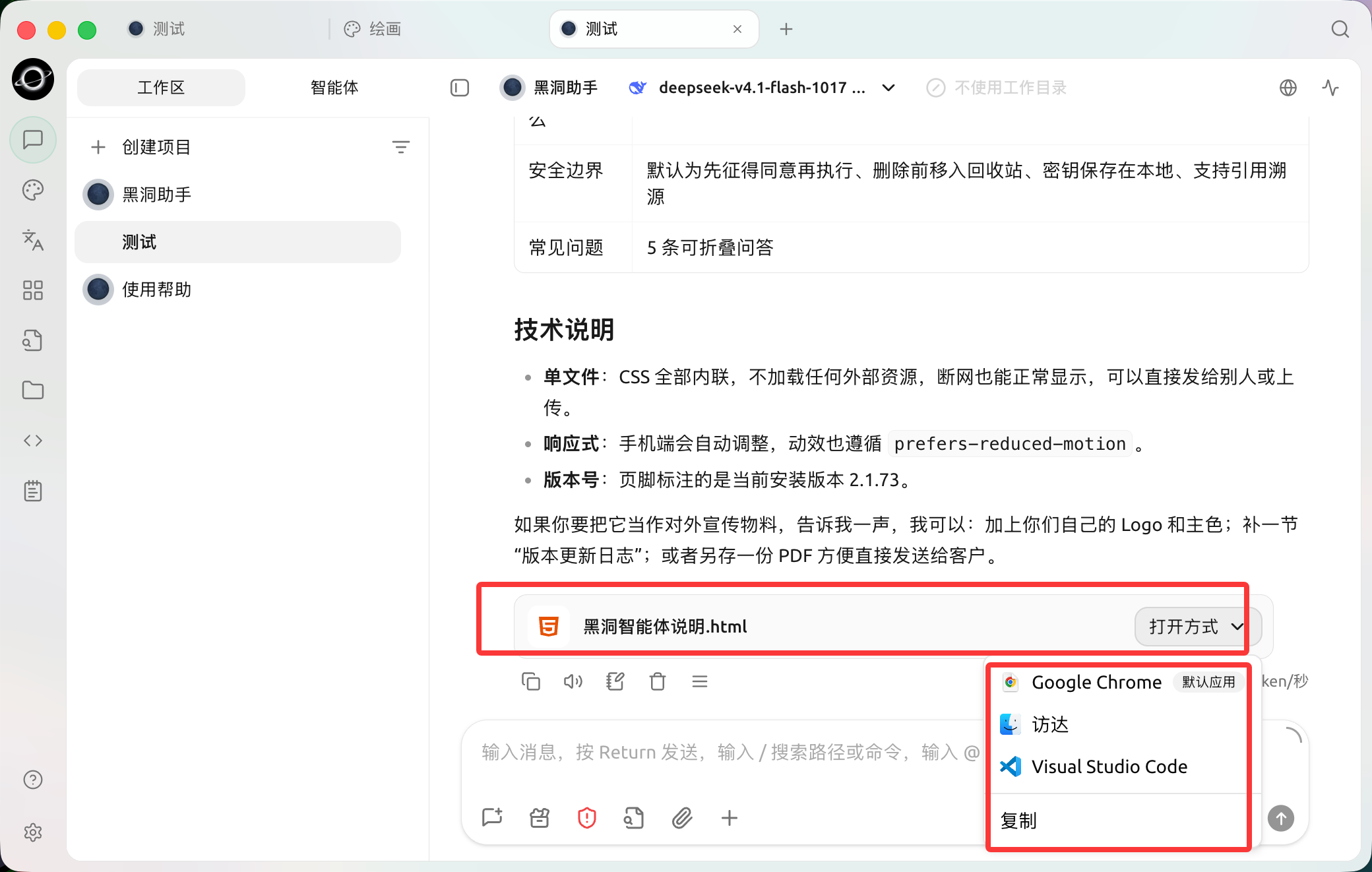1372x872 pixels.
Task: Read message aloud with speaker icon
Action: [x=573, y=681]
